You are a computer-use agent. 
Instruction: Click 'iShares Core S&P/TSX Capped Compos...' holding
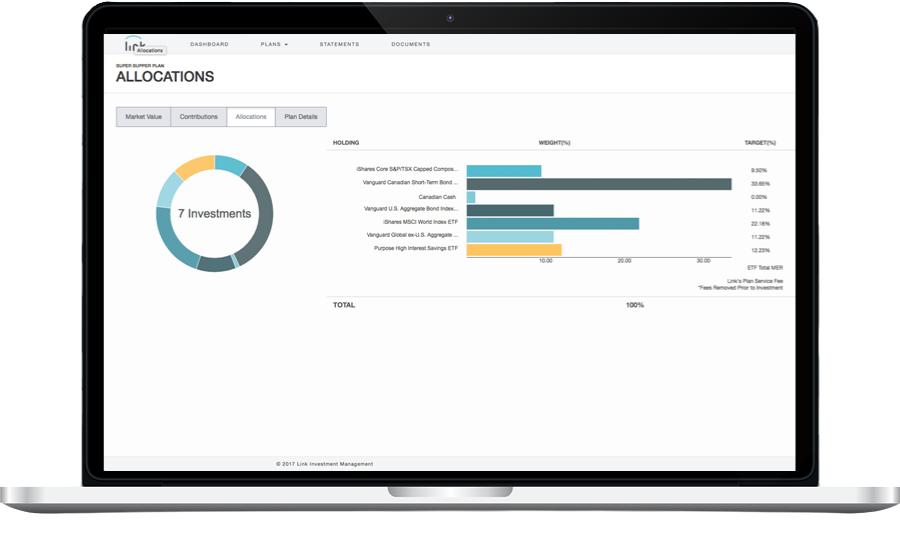click(407, 169)
